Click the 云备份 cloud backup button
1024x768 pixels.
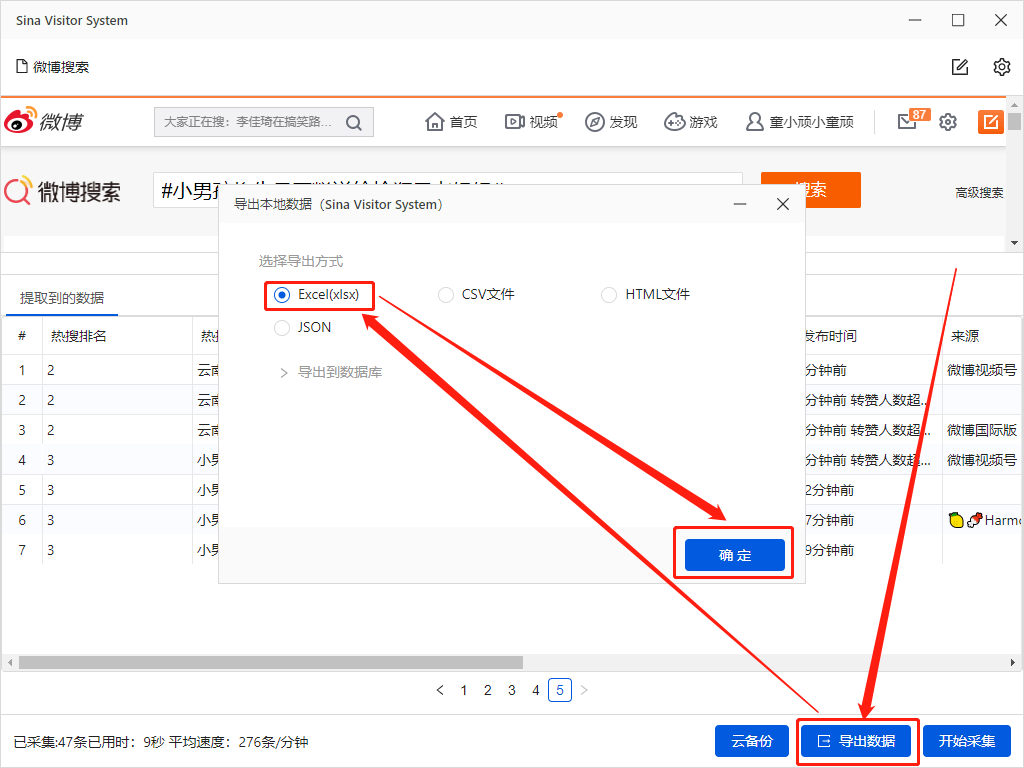click(x=752, y=741)
